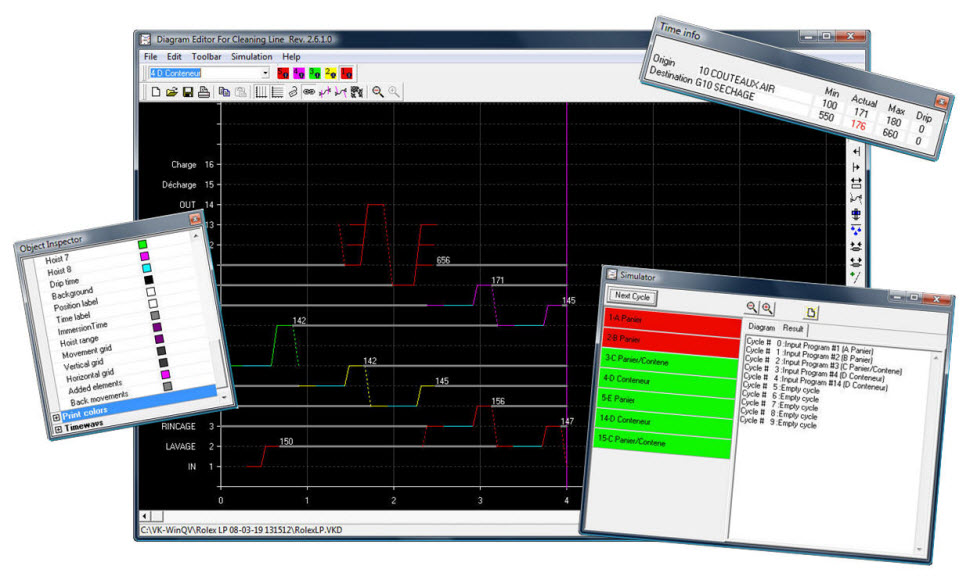The image size is (973, 583).
Task: Expand the Timeways tree node
Action: [x=58, y=427]
